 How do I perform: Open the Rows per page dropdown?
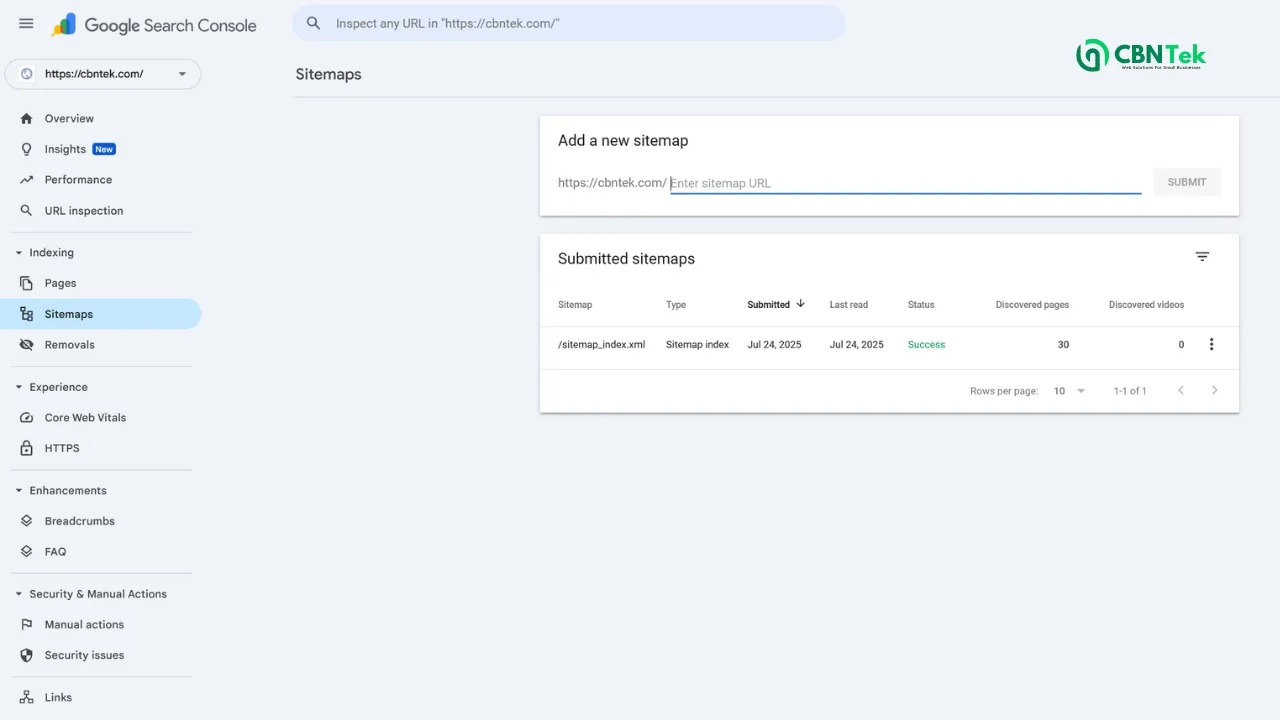pyautogui.click(x=1069, y=391)
